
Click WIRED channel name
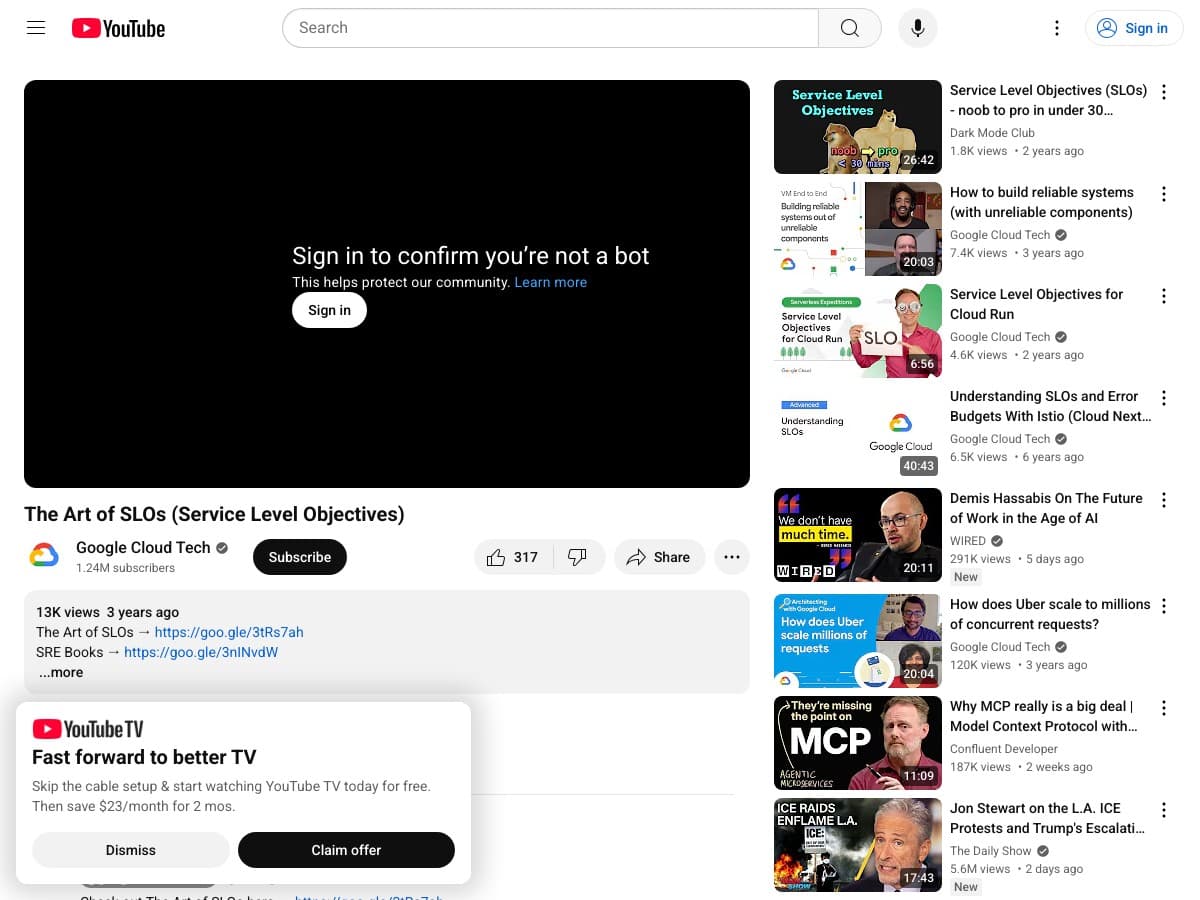[x=968, y=541]
